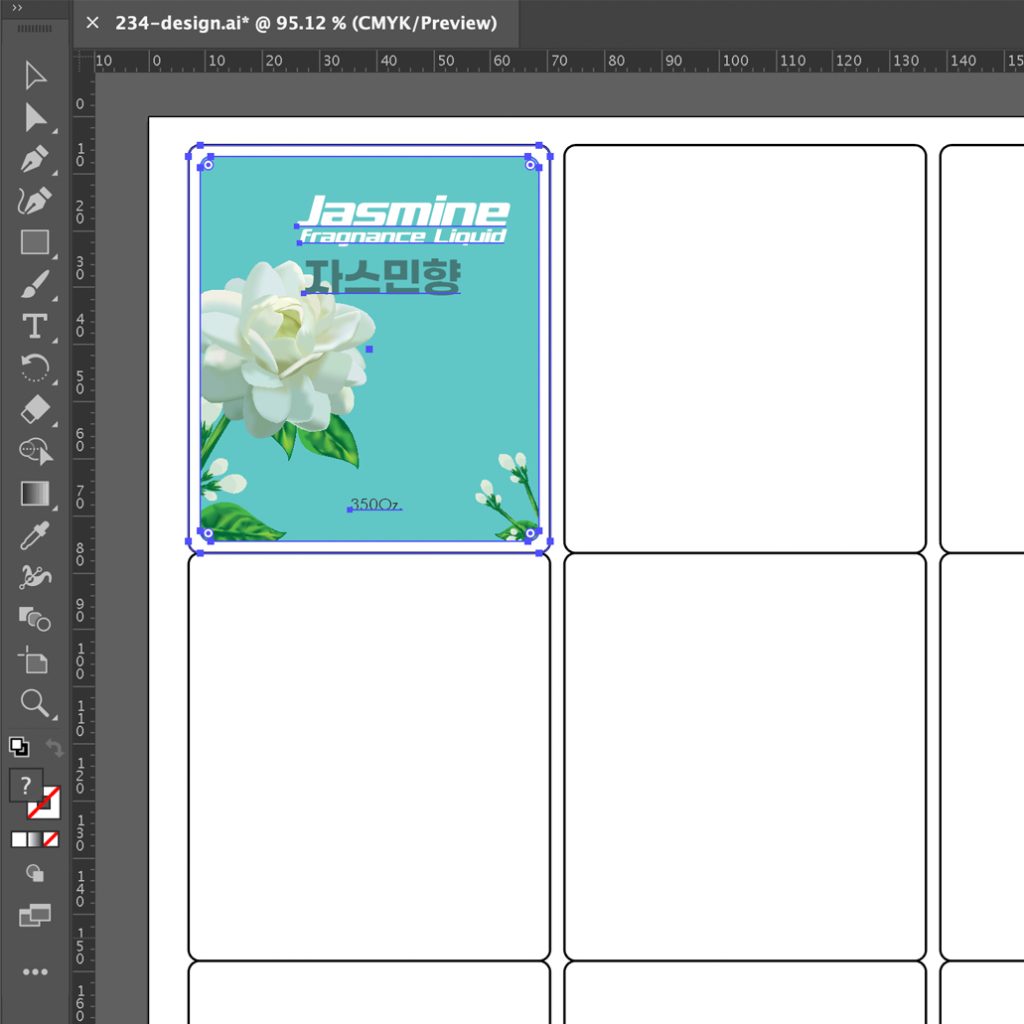Screen dimensions: 1024x1024
Task: Close the 234-design.ai document tab
Action: click(x=93, y=23)
